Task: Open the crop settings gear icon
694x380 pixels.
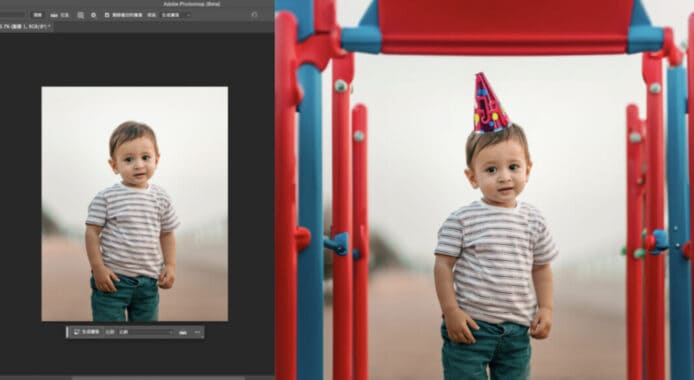Action: pos(93,15)
